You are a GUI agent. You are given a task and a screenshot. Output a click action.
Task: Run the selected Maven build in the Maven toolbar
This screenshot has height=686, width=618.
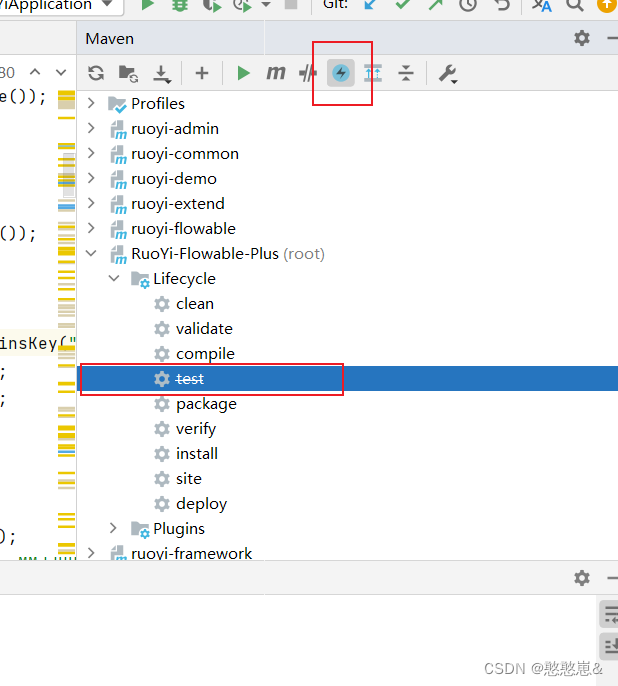[x=243, y=73]
